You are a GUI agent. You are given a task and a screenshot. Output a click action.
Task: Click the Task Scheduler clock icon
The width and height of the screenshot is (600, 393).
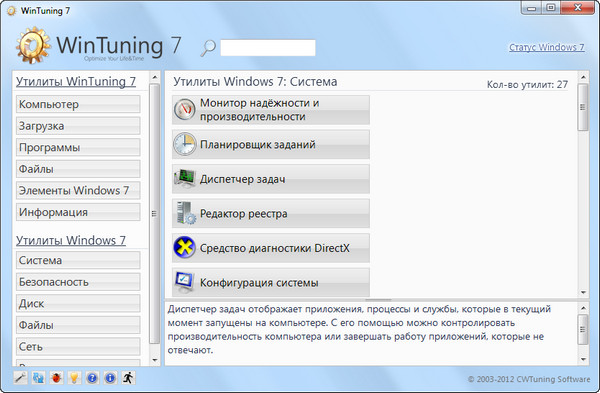185,144
